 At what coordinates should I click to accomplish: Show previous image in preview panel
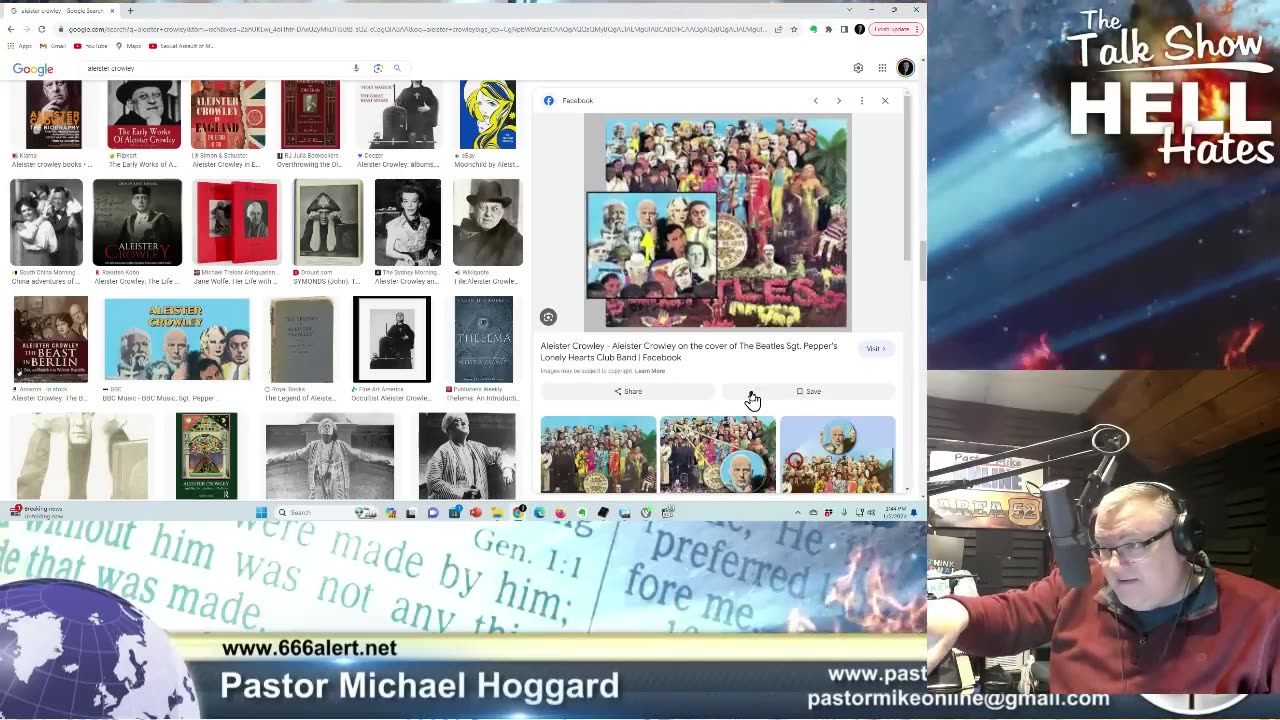pyautogui.click(x=815, y=101)
